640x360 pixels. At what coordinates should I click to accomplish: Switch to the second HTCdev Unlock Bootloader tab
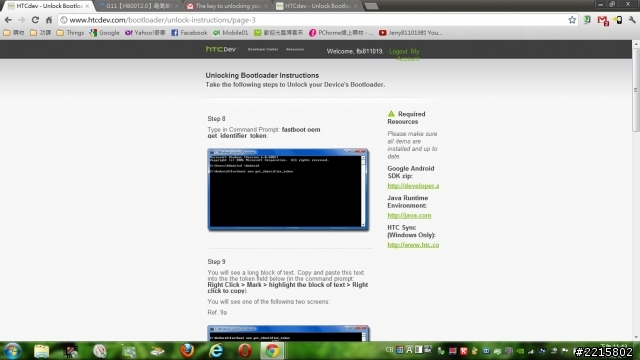point(317,6)
